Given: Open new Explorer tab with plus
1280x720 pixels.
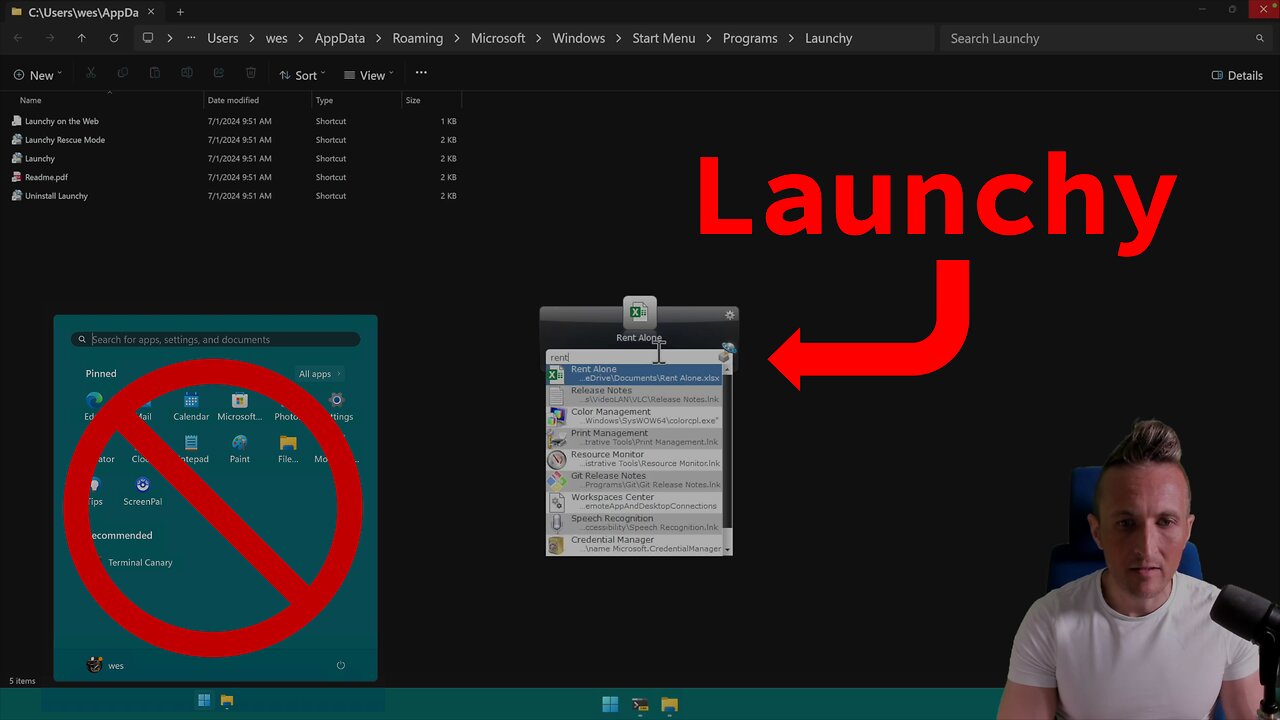Looking at the screenshot, I should coord(180,12).
